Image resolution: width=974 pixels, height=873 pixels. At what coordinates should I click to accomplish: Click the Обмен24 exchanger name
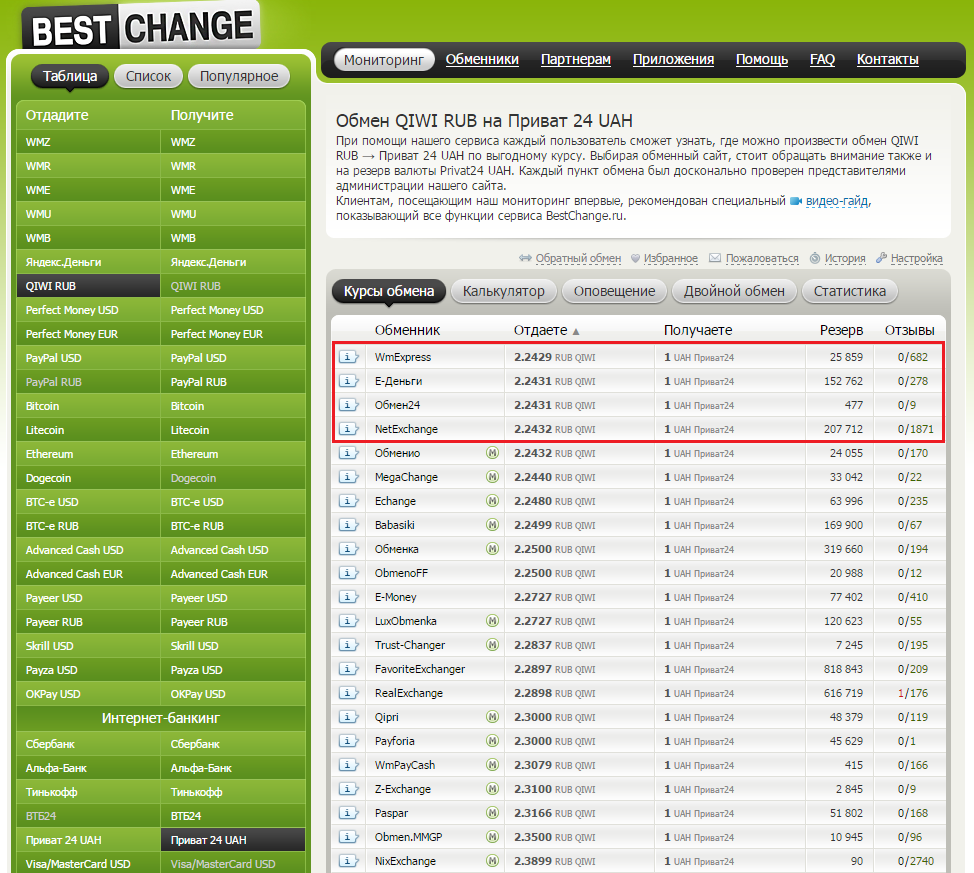[x=397, y=405]
